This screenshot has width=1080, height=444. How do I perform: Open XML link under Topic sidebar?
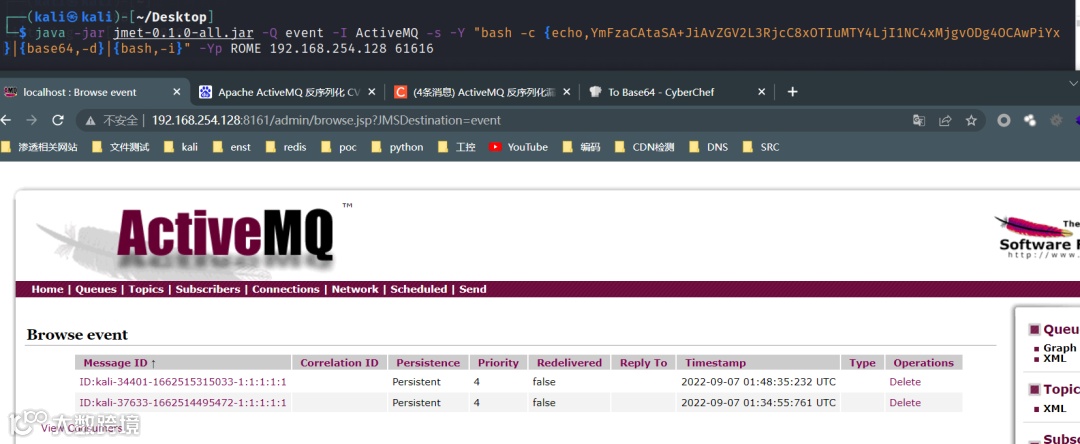point(1055,409)
